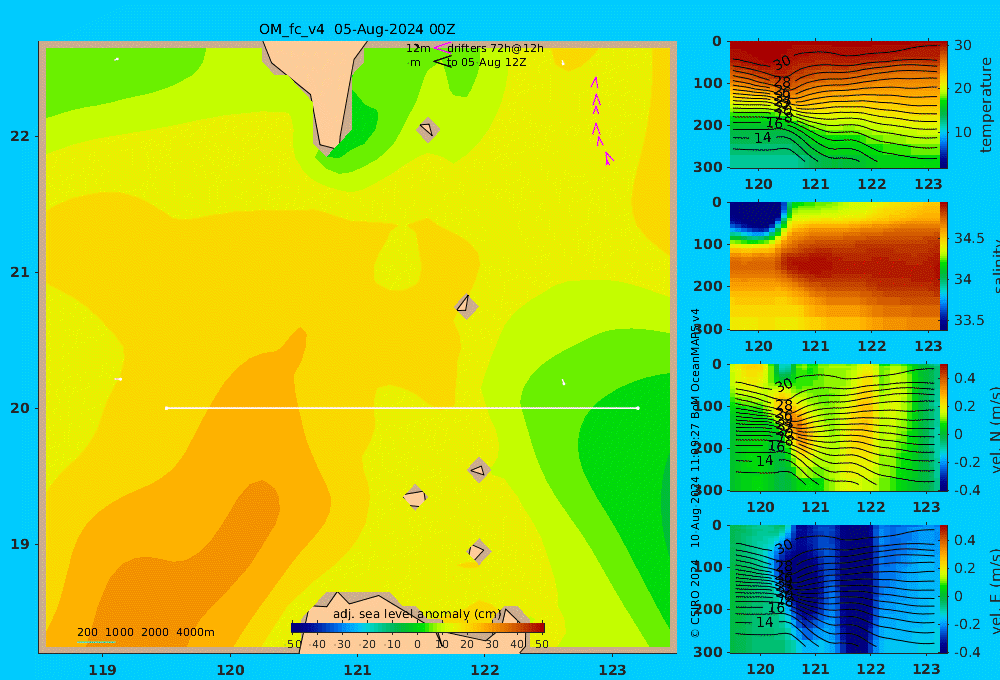
Task: Click the salinity panel colorbar
Action: point(944,266)
